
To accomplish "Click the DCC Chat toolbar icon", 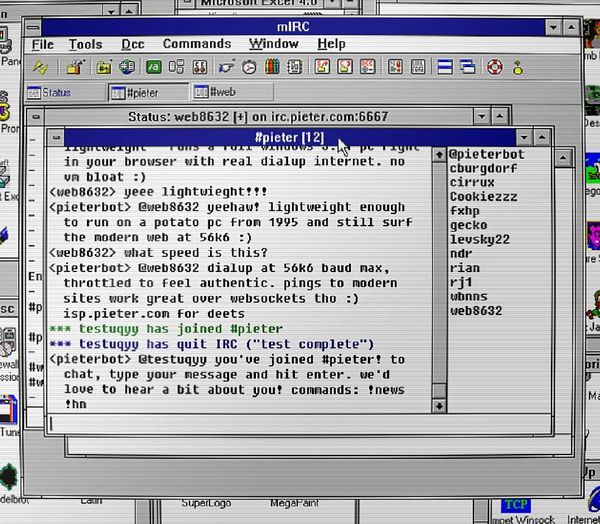I will [345, 67].
